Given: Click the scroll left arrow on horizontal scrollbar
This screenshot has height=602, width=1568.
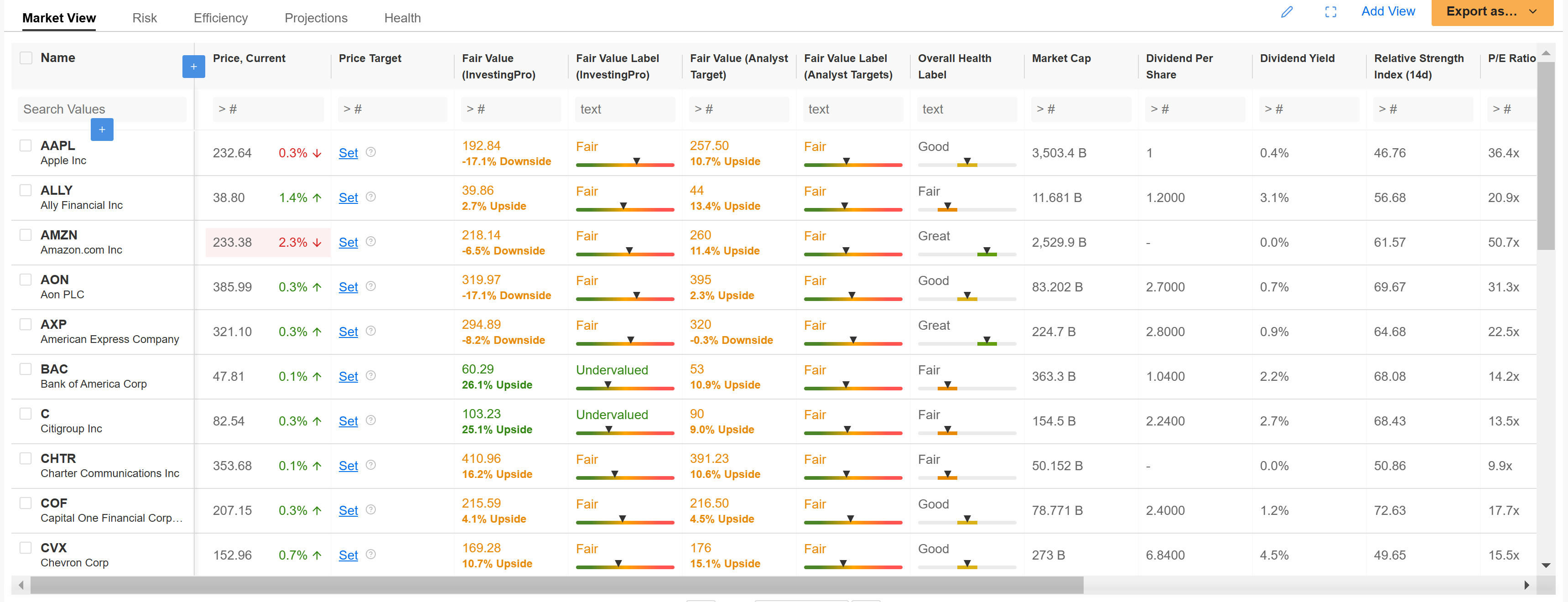Looking at the screenshot, I should pos(21,585).
